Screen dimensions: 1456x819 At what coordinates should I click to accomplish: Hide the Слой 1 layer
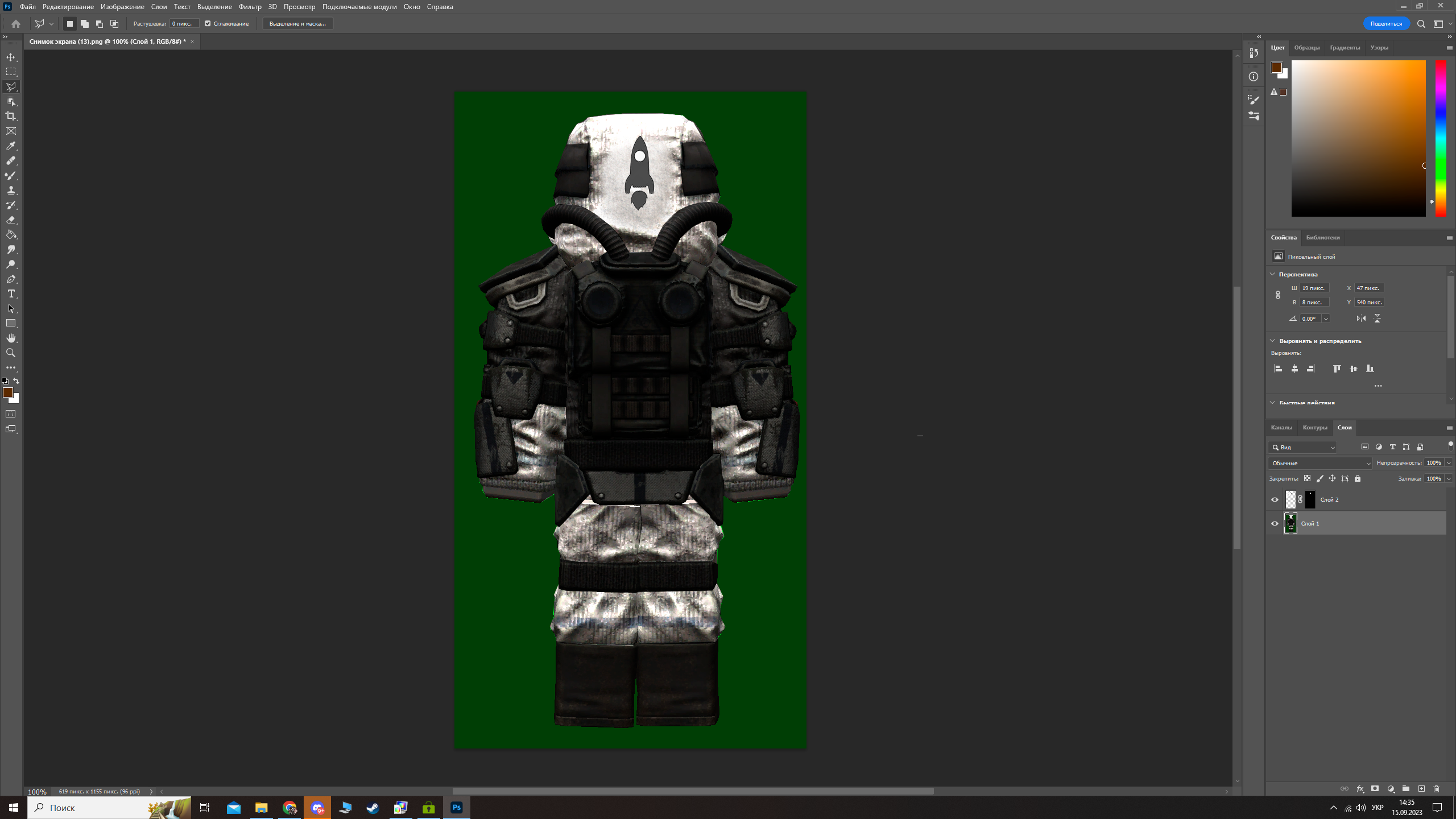(x=1275, y=524)
